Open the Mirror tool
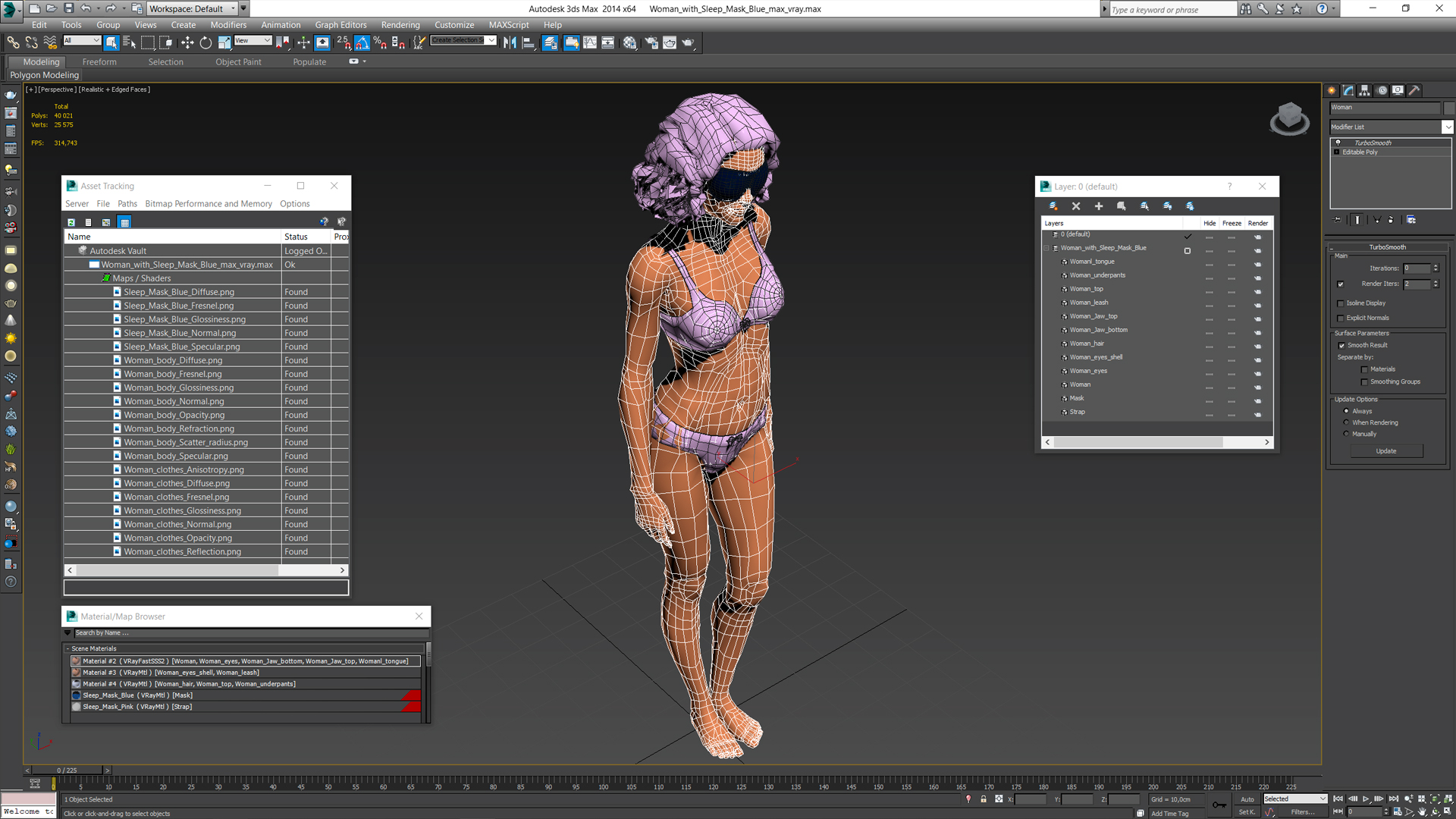This screenshot has width=1456, height=819. [x=510, y=43]
